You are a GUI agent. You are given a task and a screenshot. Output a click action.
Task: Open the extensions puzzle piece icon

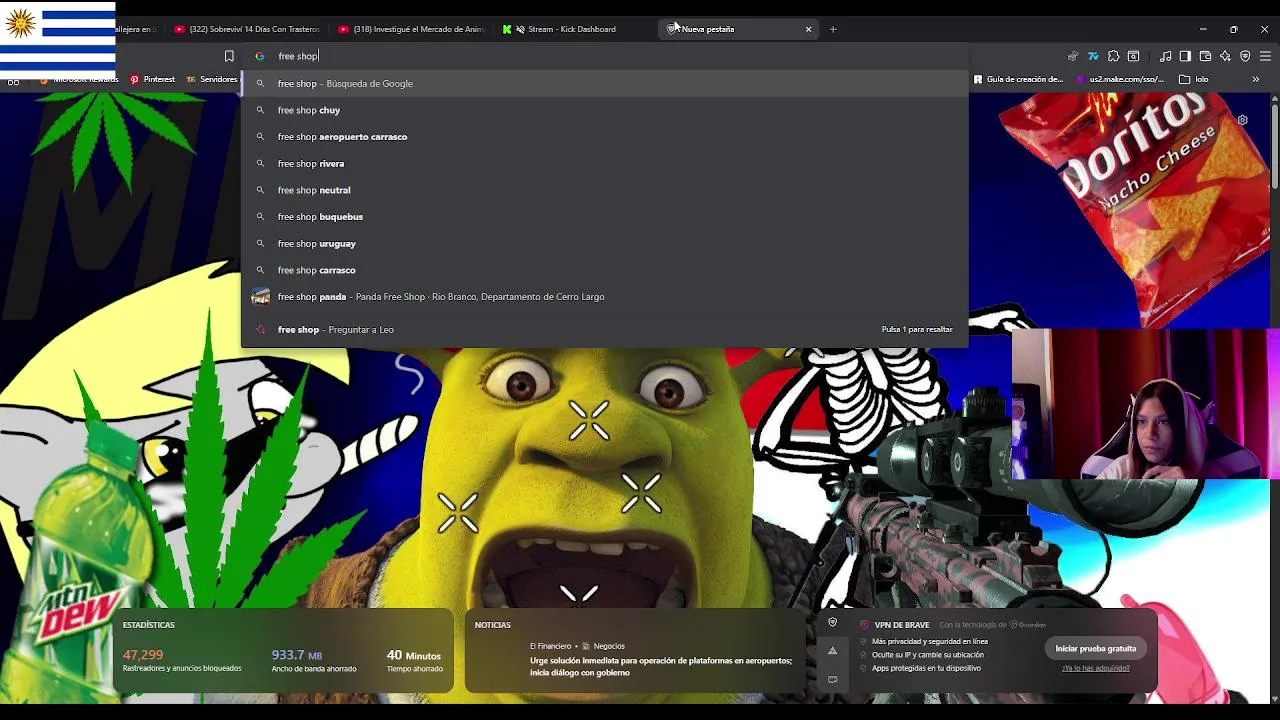click(x=1113, y=56)
